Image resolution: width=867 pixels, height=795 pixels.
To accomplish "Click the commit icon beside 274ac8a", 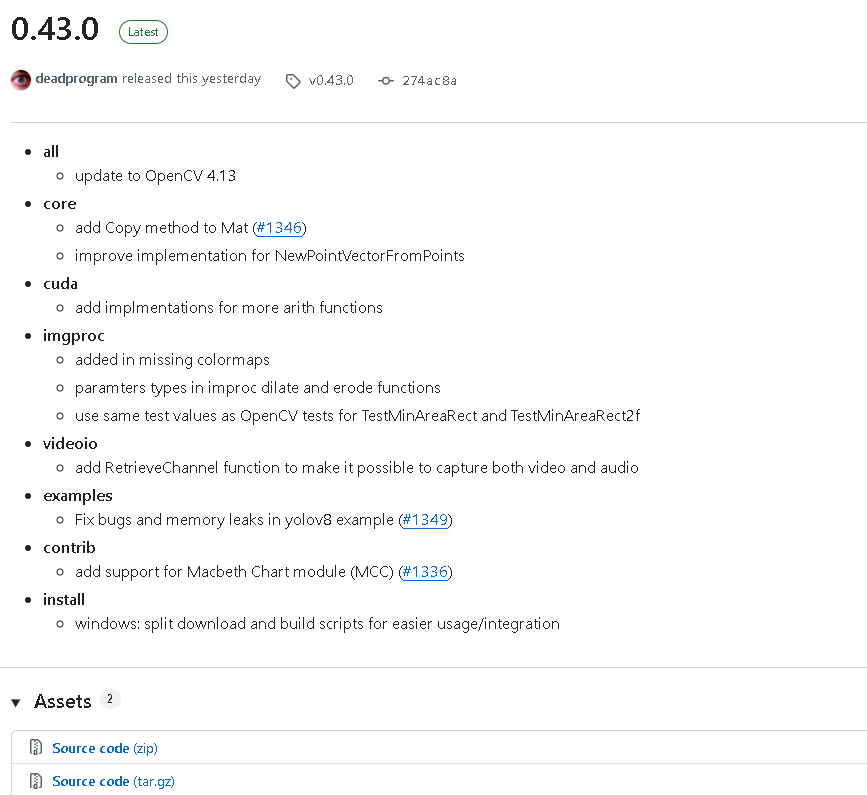I will click(386, 81).
